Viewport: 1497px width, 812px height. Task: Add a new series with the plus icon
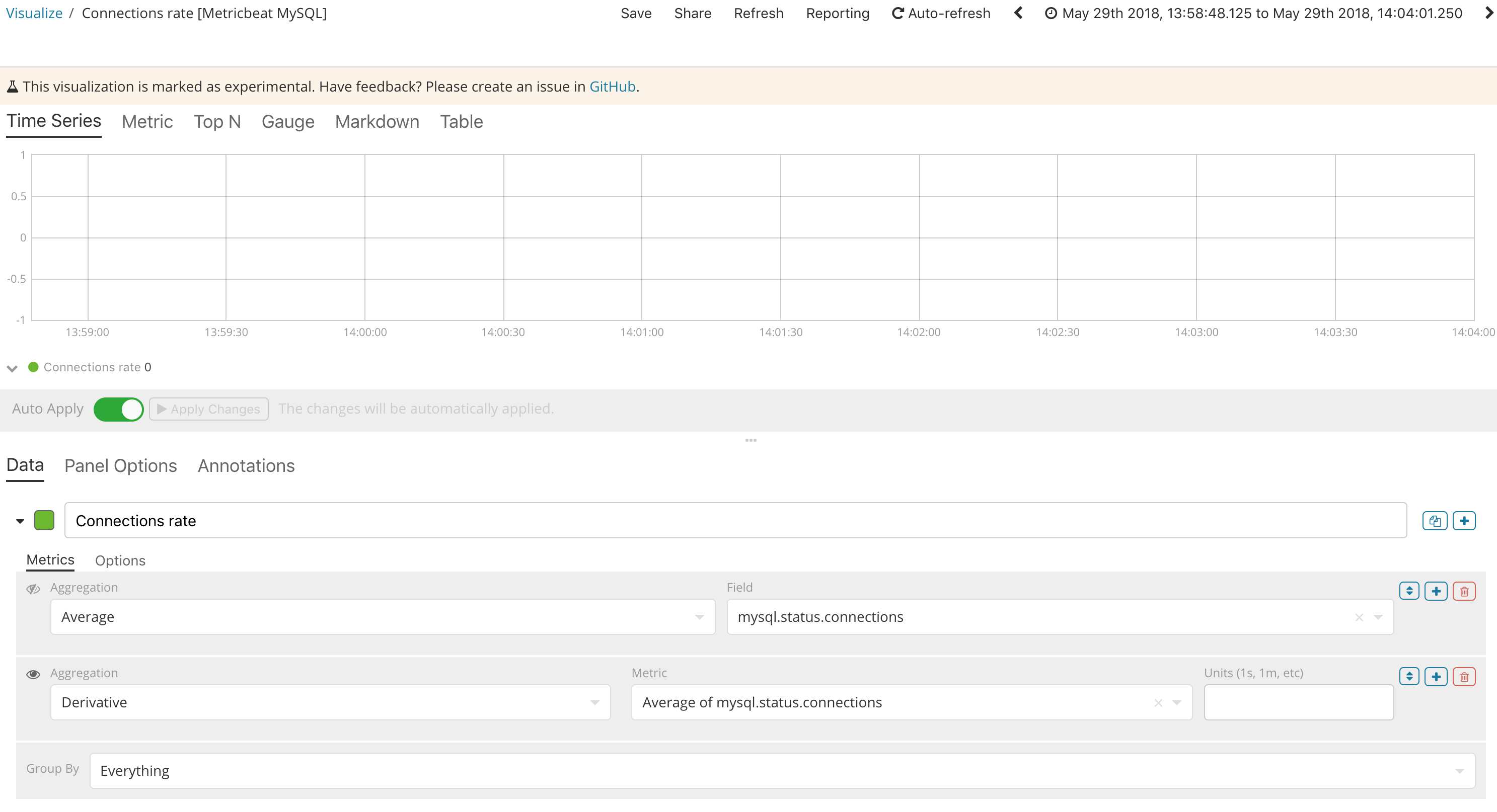[1464, 520]
